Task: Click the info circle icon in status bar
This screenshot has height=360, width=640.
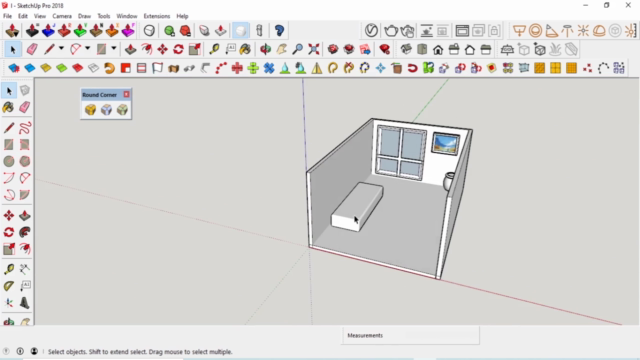Action: click(x=20, y=351)
